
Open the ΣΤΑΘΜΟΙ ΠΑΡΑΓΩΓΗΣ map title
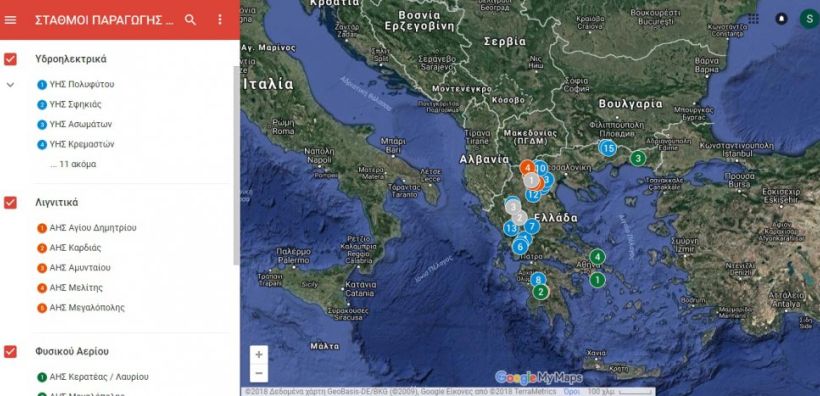(104, 20)
